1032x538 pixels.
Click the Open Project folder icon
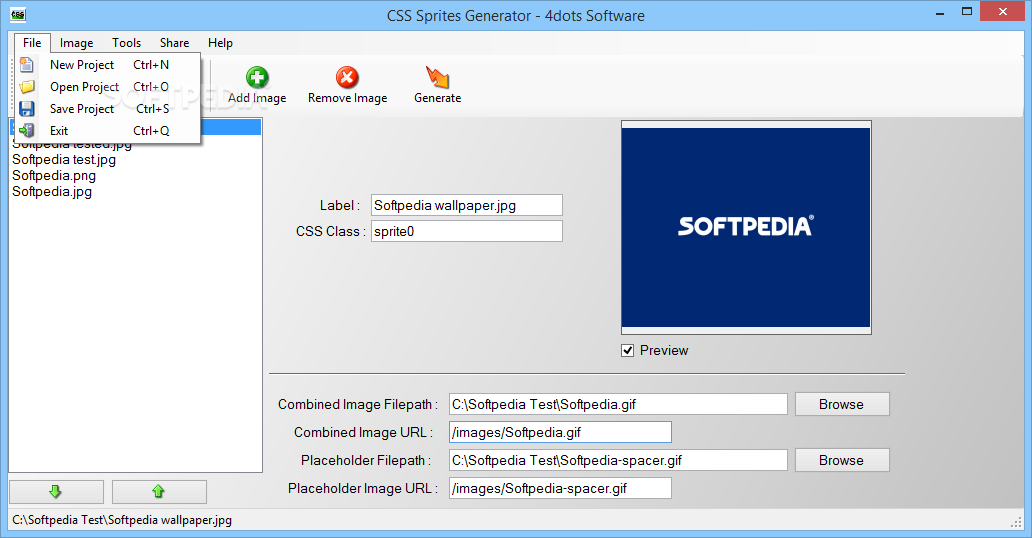[x=26, y=86]
